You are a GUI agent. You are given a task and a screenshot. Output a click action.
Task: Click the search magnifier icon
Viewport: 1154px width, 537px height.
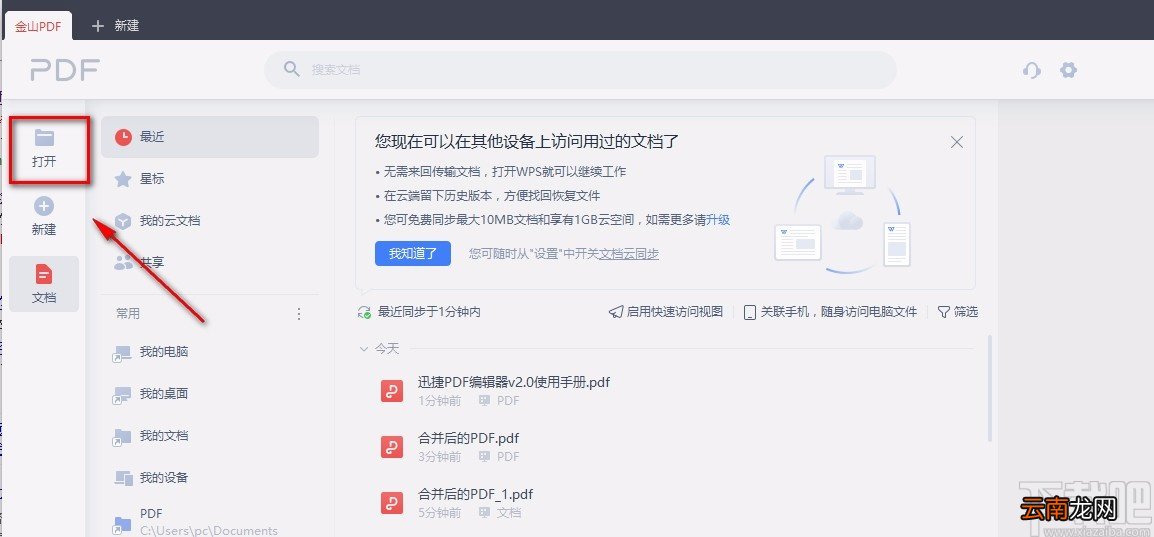coord(292,69)
